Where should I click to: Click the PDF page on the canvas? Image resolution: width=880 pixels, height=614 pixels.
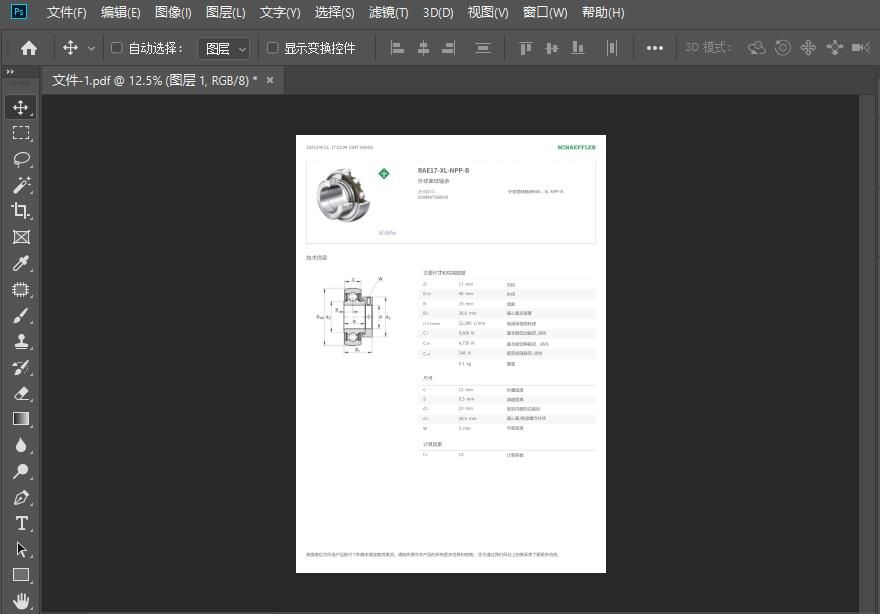451,354
